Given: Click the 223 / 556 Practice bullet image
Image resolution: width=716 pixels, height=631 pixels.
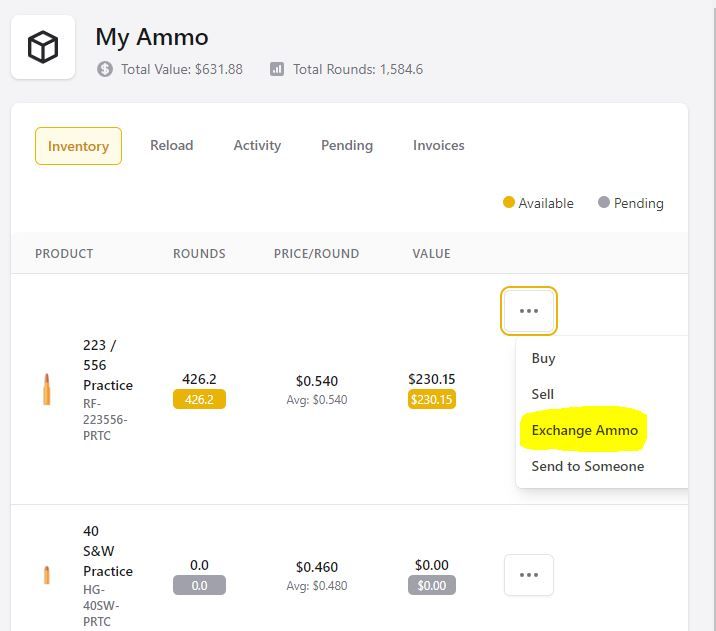Looking at the screenshot, I should 47,389.
